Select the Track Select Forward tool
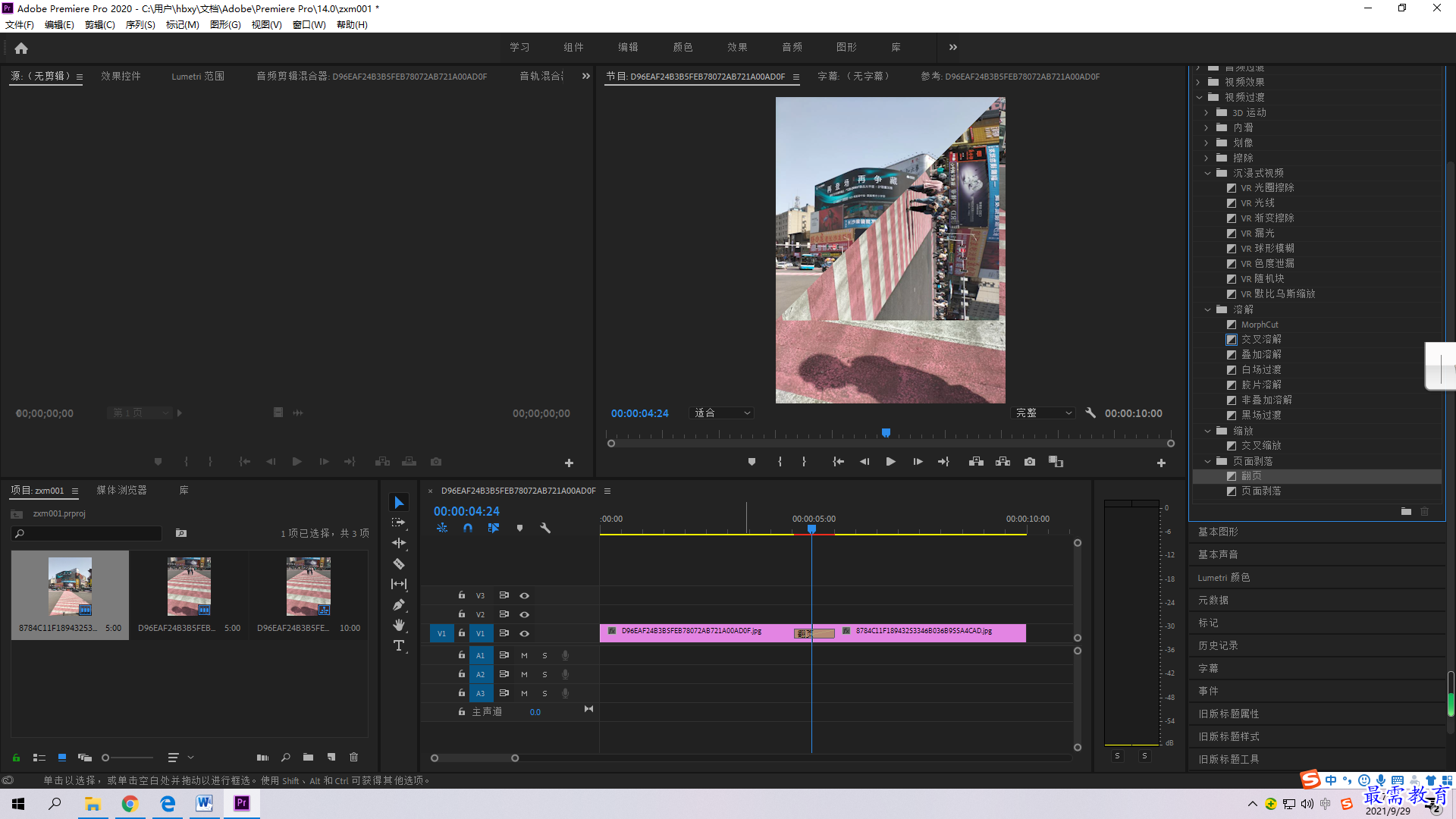1456x819 pixels. point(399,523)
